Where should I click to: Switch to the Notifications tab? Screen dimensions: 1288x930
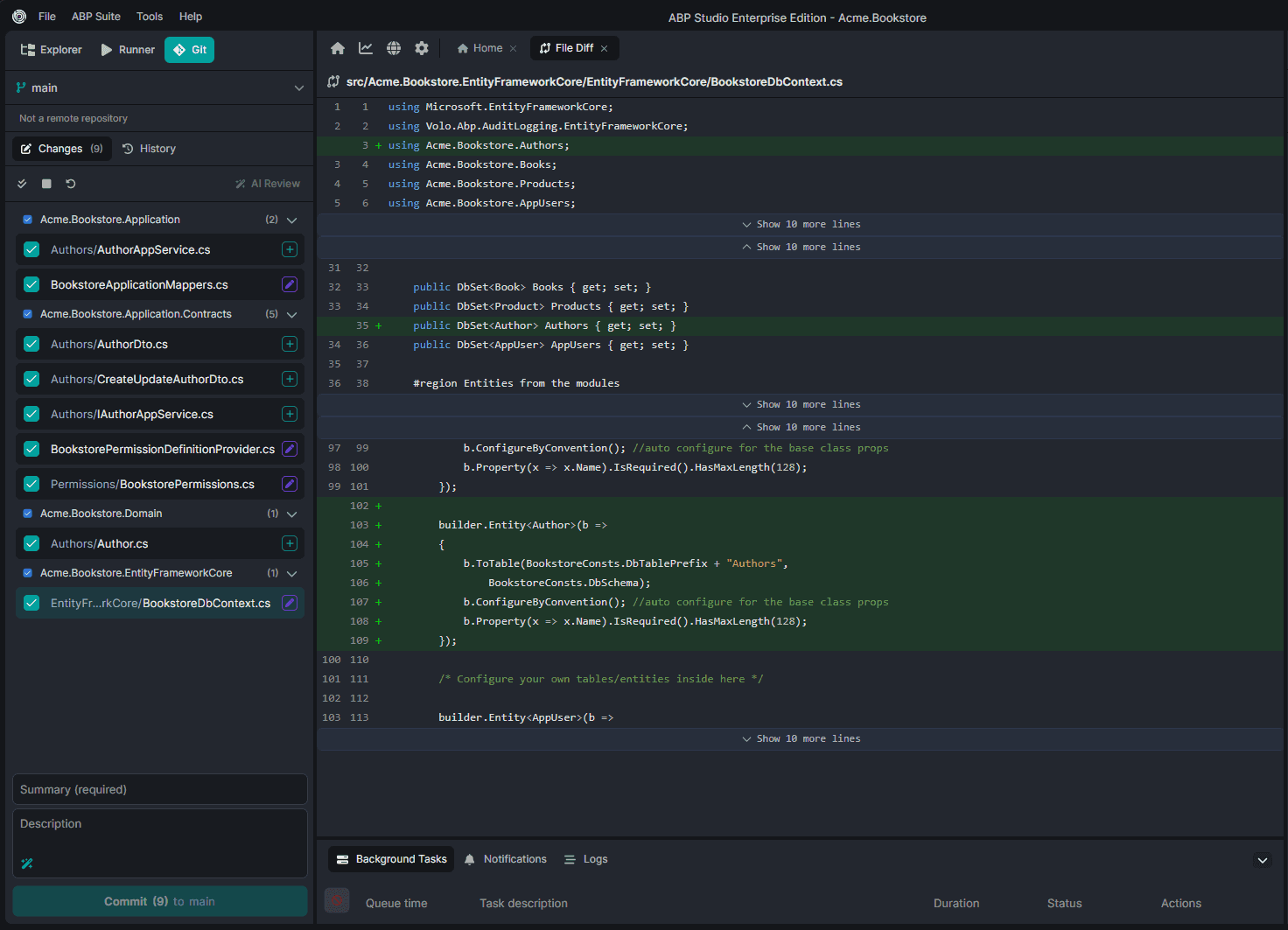(506, 859)
